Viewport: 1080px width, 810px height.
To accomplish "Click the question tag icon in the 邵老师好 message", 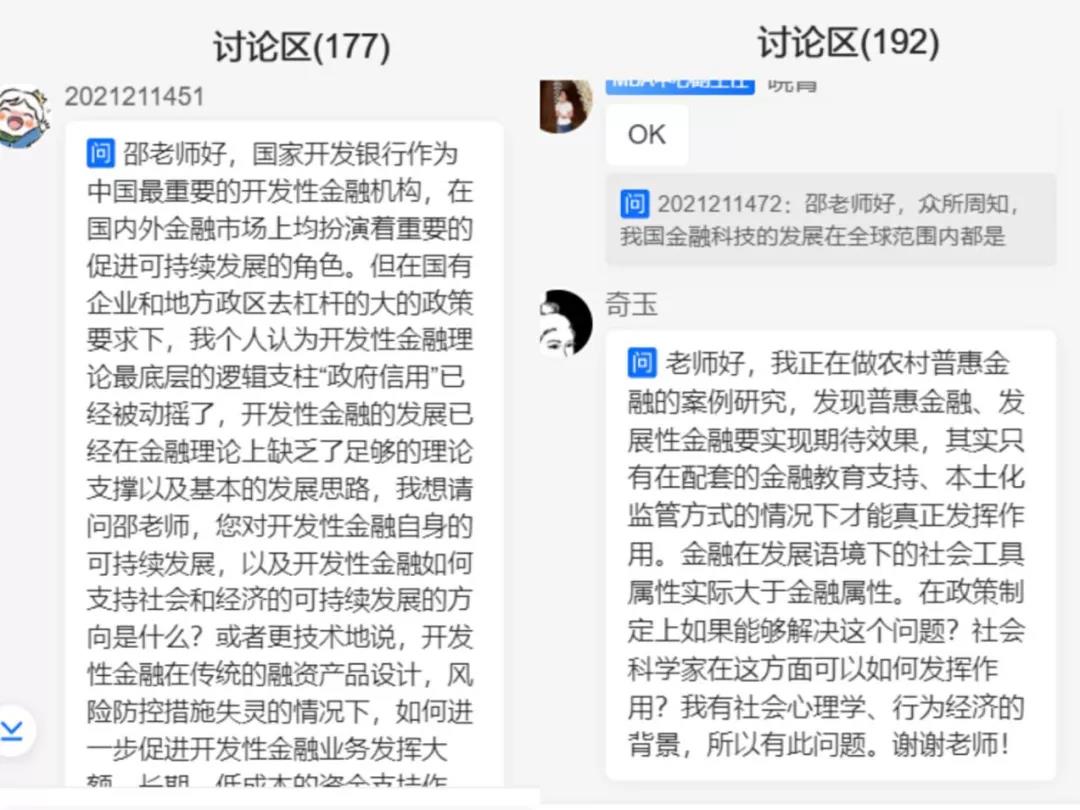I will click(x=101, y=153).
